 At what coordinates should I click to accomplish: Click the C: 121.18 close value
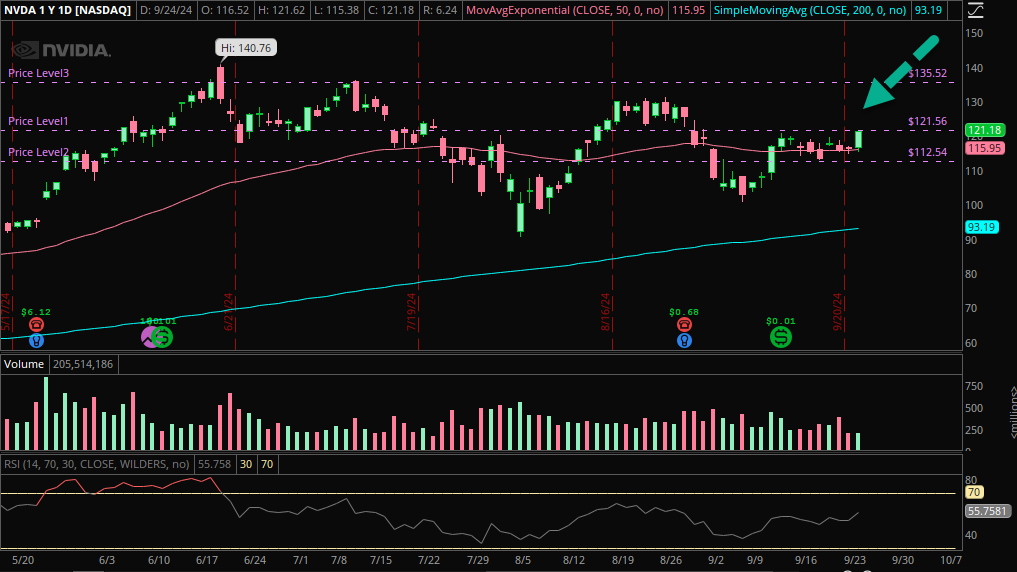coord(389,10)
